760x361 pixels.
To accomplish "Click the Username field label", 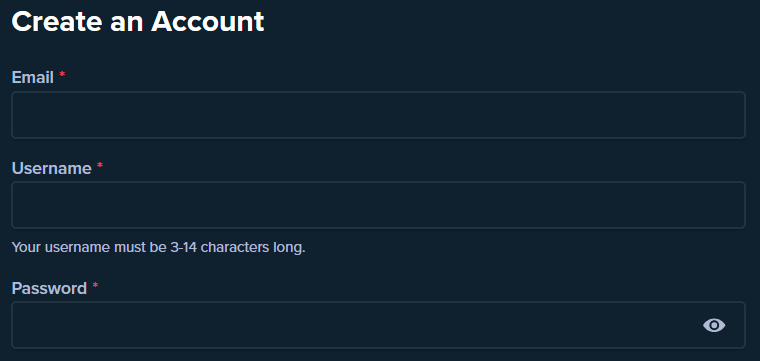I will point(51,168).
